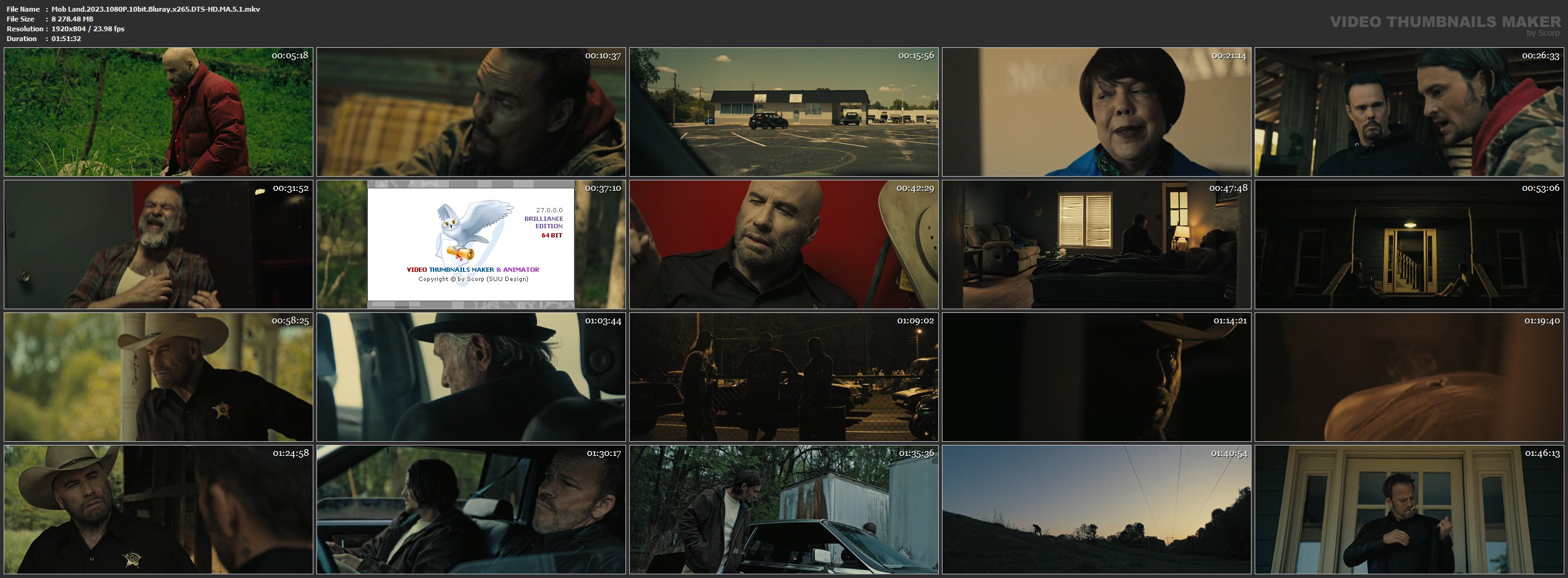The image size is (1568, 578).
Task: Select the sheriff in cowboy hat at 00:58:25
Action: click(x=158, y=377)
